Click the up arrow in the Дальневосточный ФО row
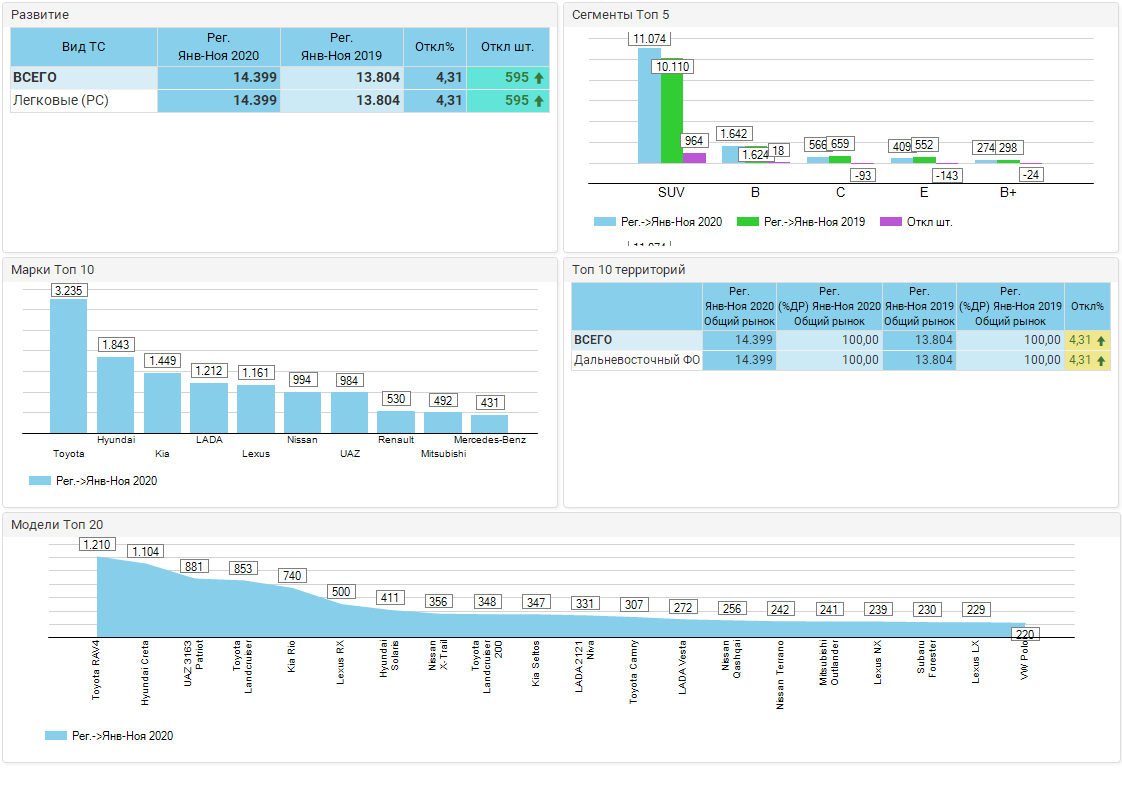 click(1101, 361)
